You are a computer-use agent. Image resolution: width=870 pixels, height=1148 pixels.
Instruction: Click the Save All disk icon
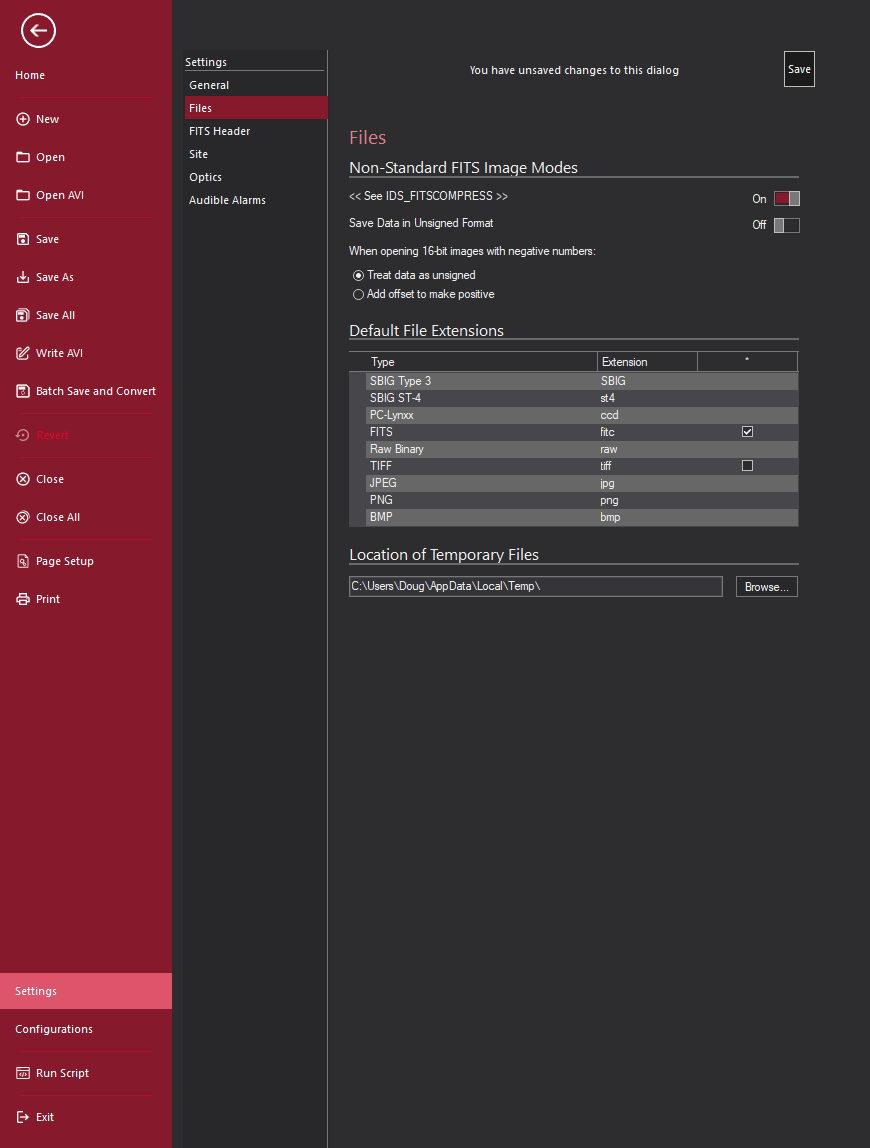23,315
